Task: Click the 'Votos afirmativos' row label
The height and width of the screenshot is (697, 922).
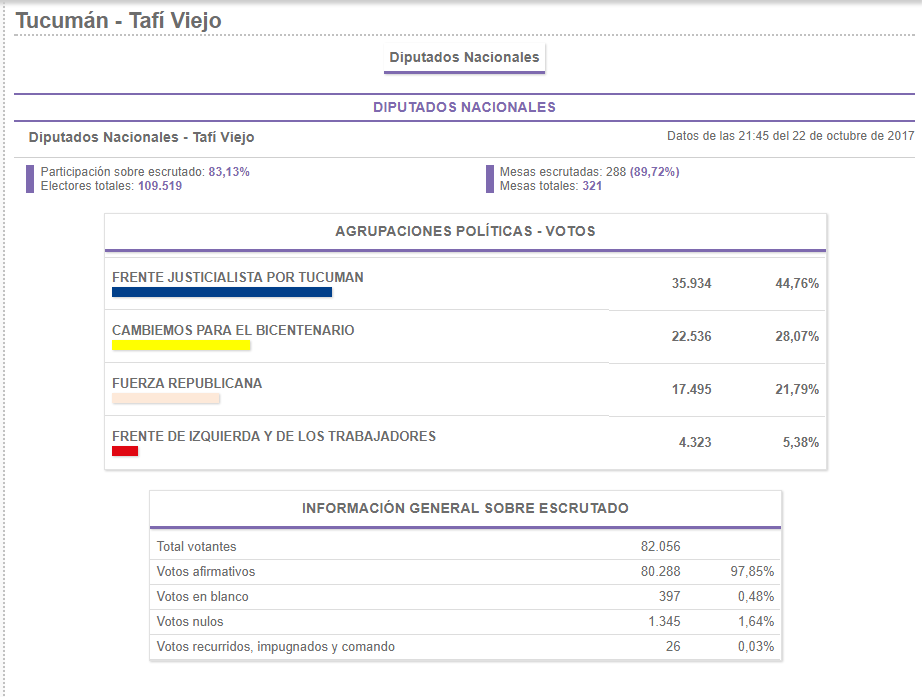Action: pyautogui.click(x=206, y=571)
